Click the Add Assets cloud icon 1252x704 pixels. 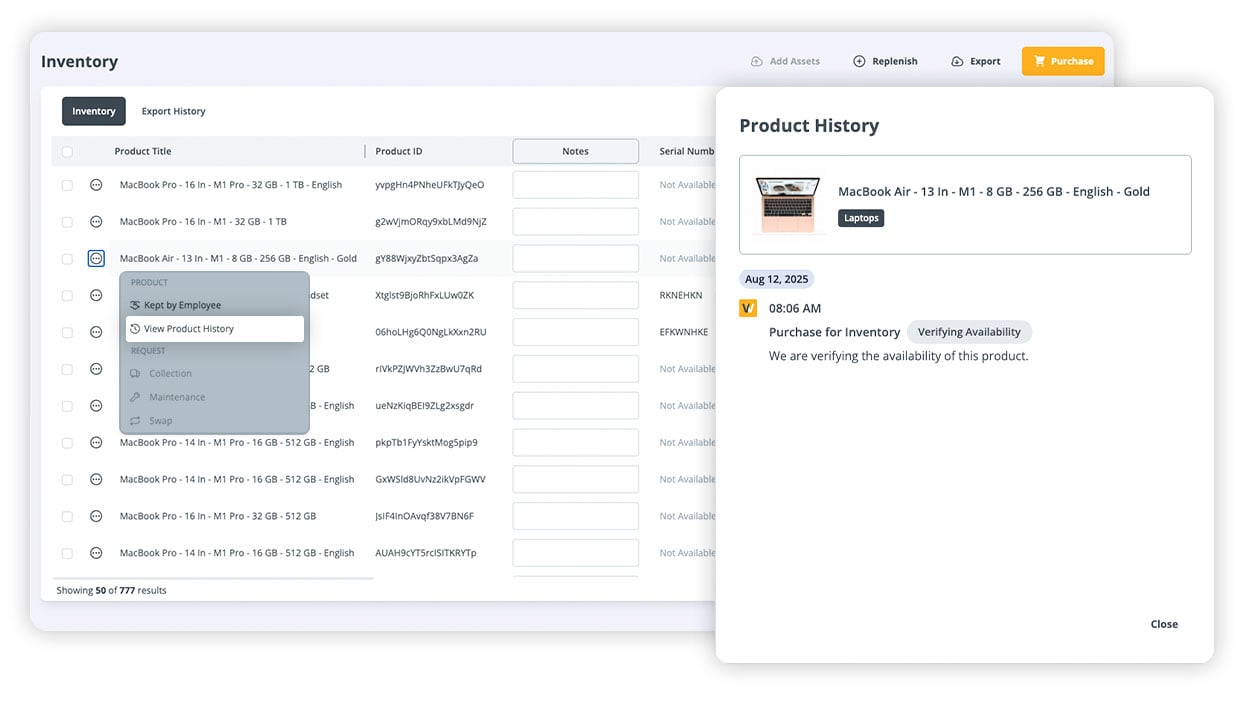(x=757, y=61)
